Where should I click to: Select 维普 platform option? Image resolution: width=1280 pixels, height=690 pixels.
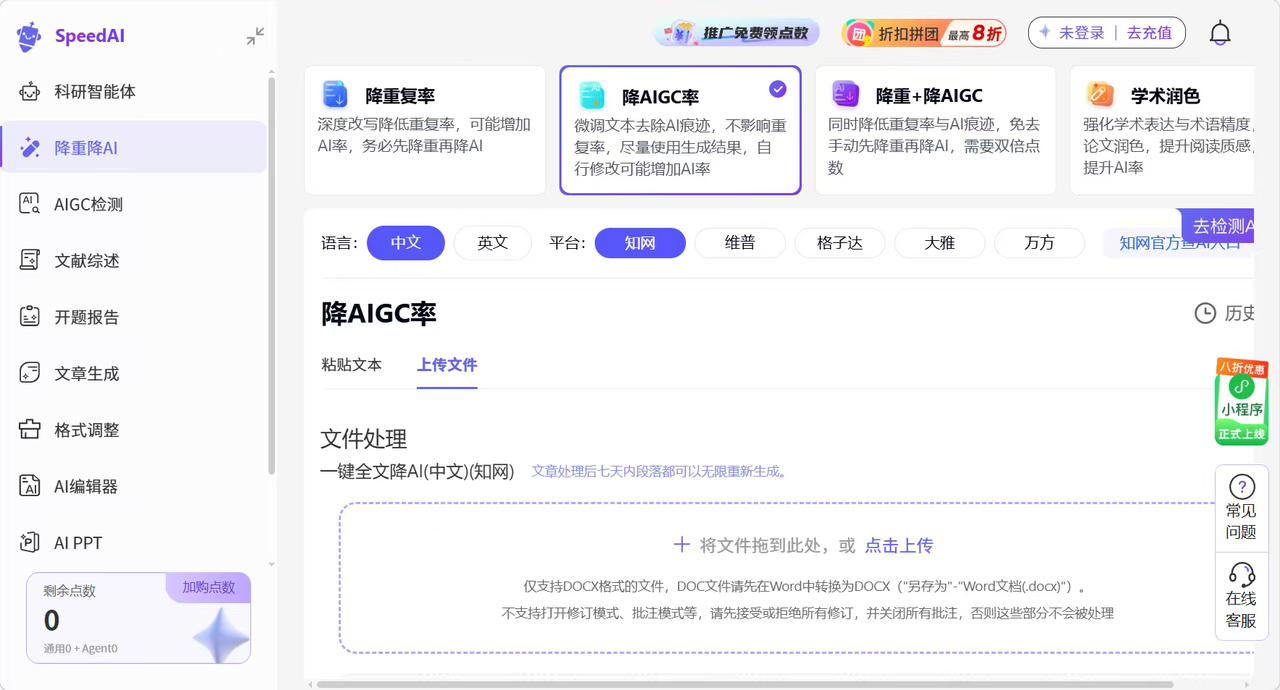click(740, 243)
